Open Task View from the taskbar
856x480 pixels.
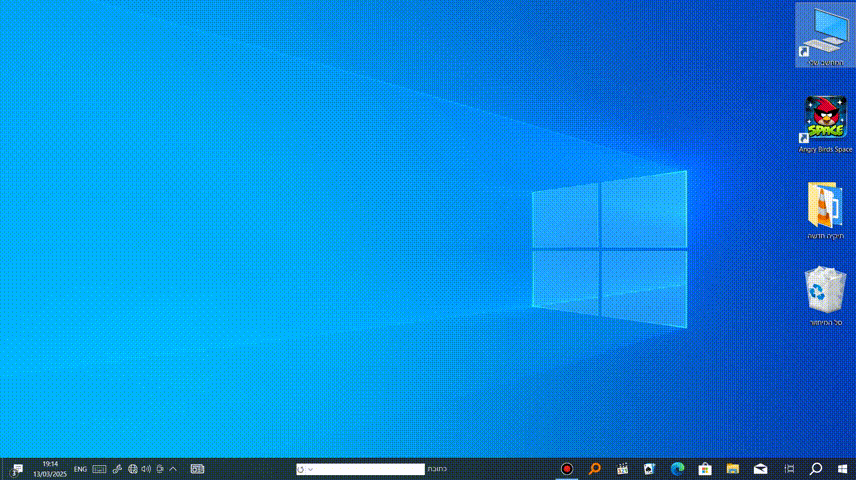point(789,469)
